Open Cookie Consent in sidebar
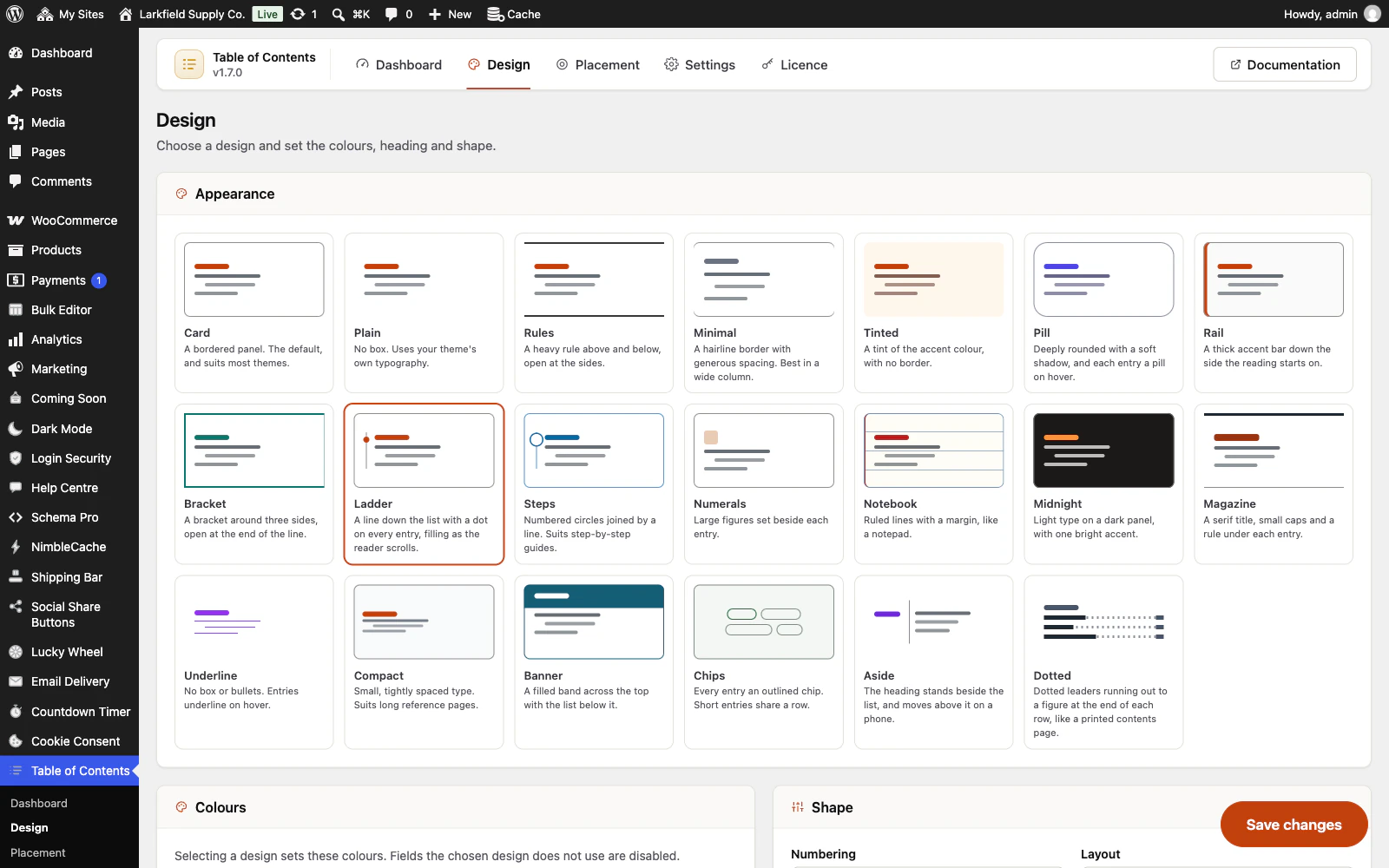The width and height of the screenshot is (1389, 868). point(69,741)
